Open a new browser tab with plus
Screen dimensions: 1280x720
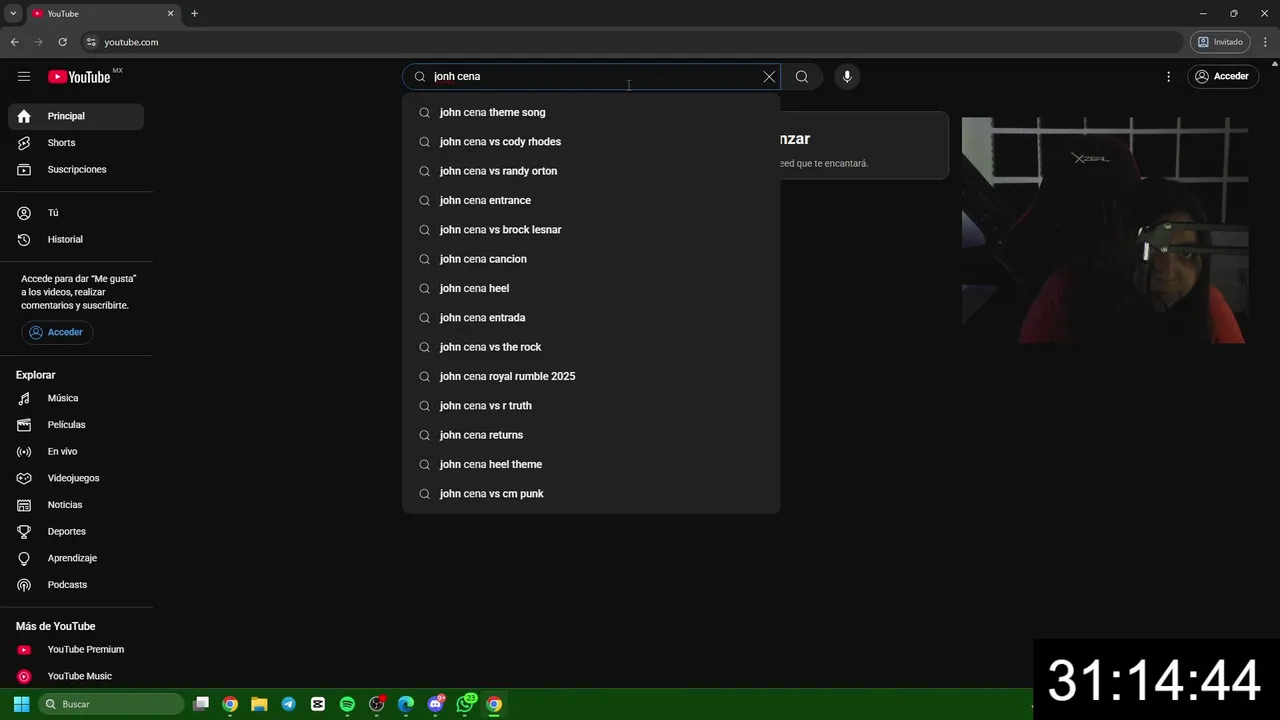pyautogui.click(x=194, y=14)
